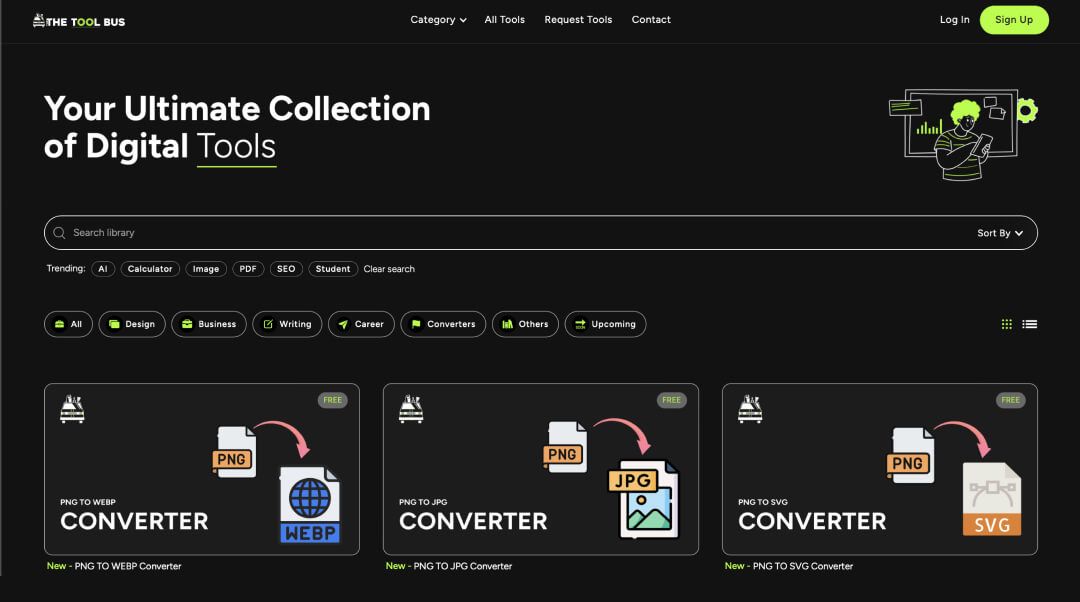Click the green Sign Up button
Viewport: 1080px width, 602px height.
[1014, 20]
